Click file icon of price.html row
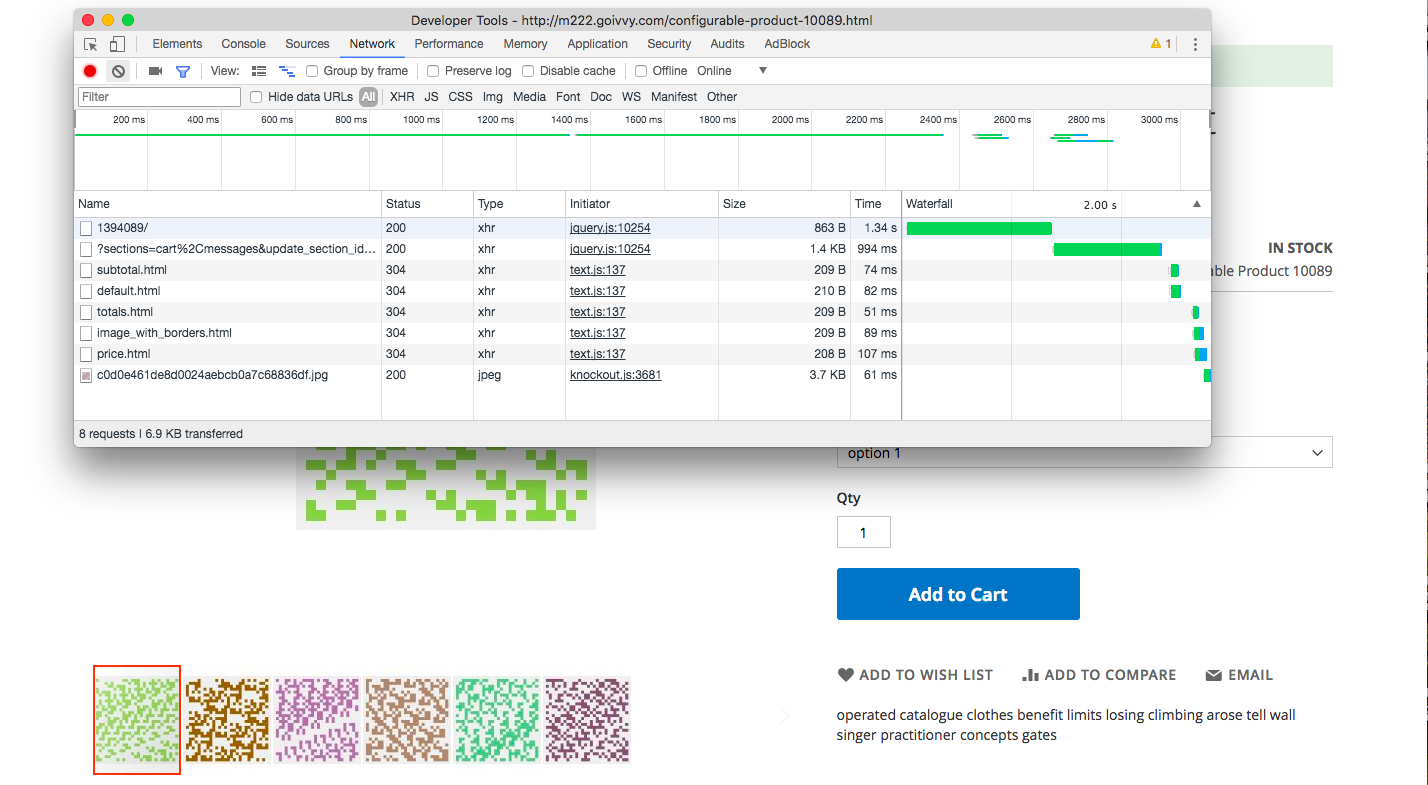Image resolution: width=1428 pixels, height=785 pixels. click(86, 354)
